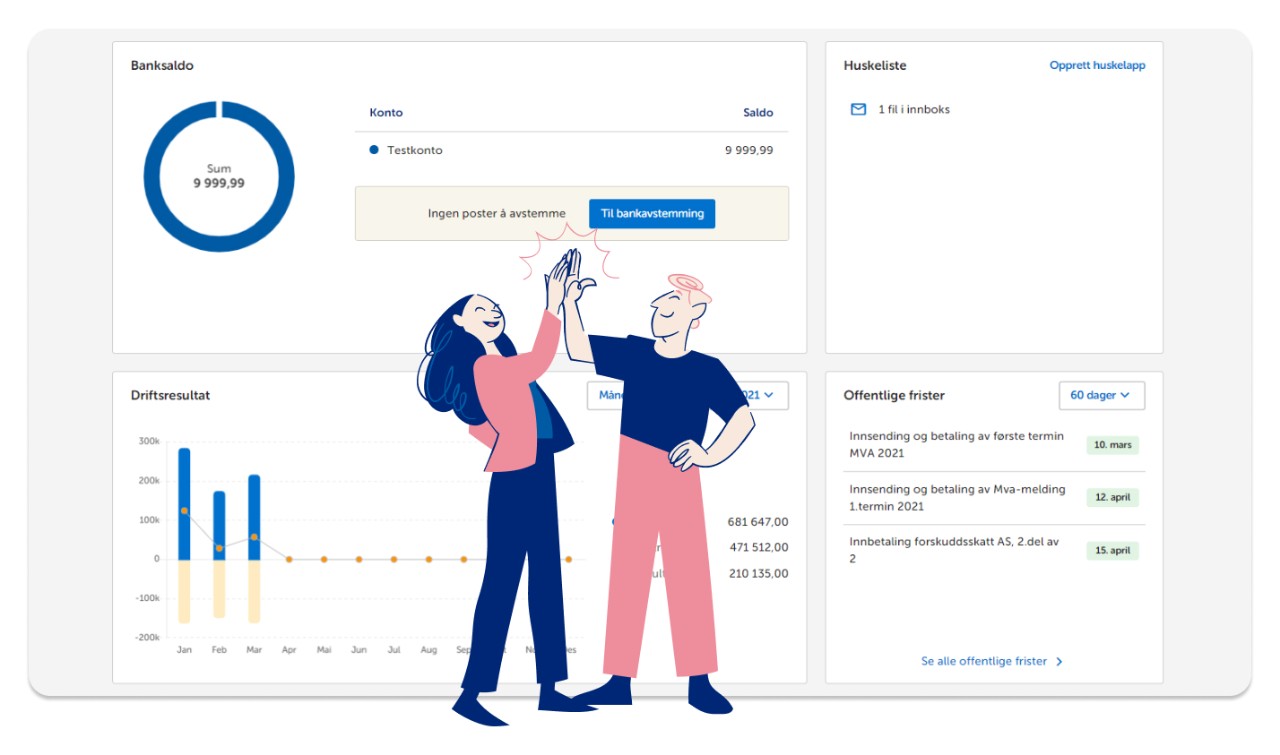Click the 12. april deadline badge
Screen dimensions: 1280x755
(x=1112, y=498)
